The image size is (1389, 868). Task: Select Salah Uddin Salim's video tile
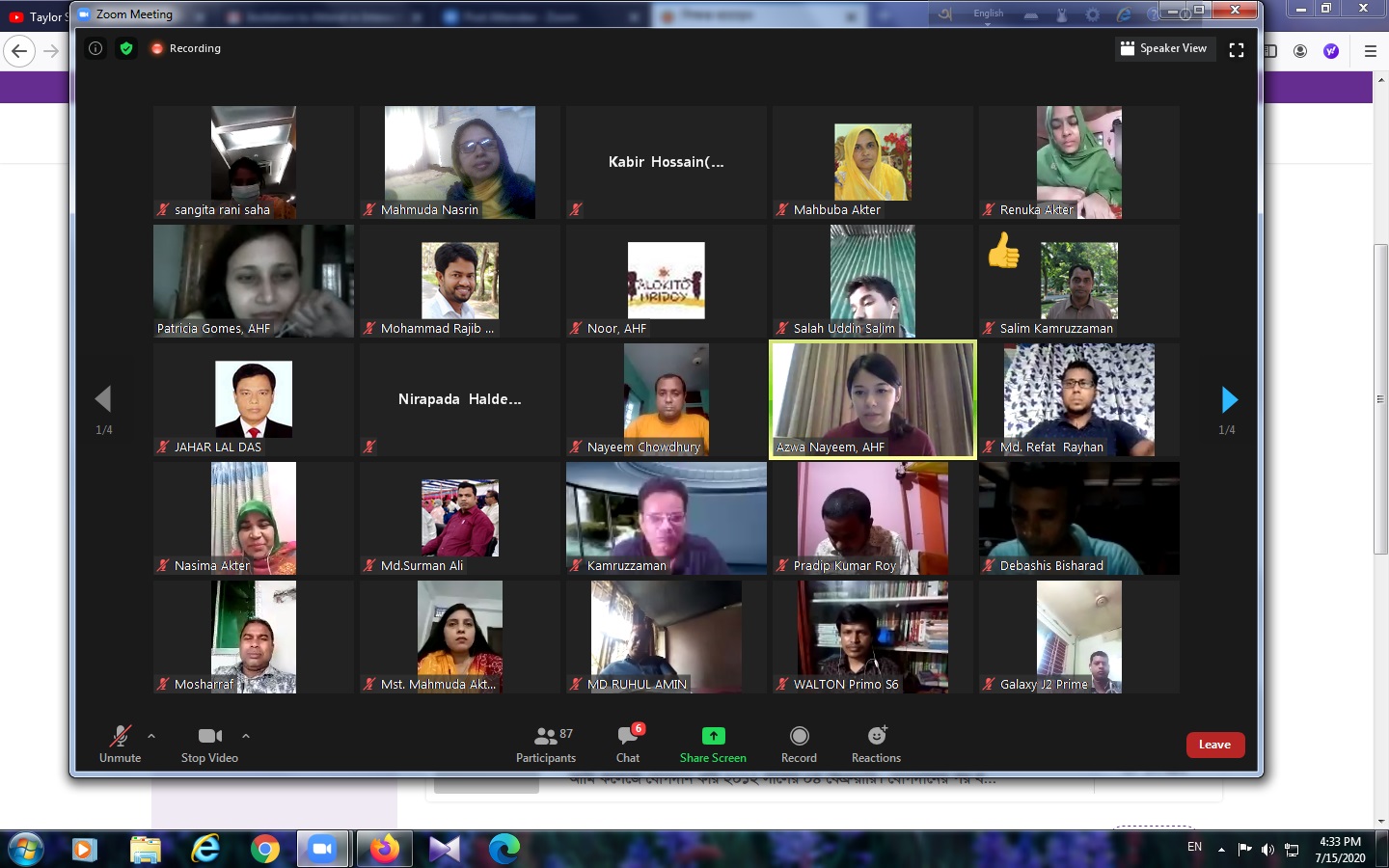(873, 281)
